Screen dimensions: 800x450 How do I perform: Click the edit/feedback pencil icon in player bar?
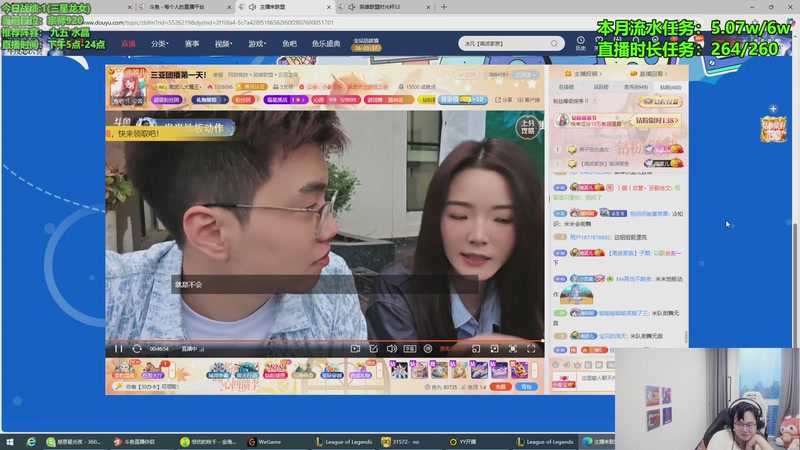(x=373, y=348)
